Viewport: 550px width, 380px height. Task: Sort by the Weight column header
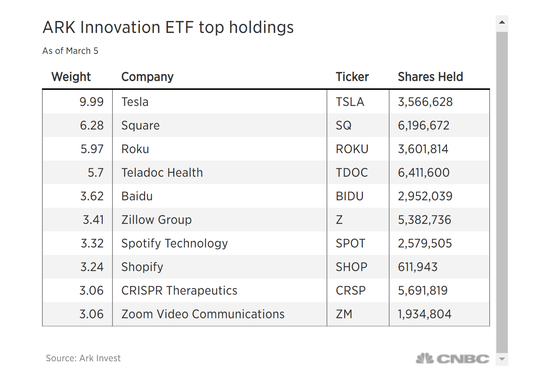tap(71, 76)
